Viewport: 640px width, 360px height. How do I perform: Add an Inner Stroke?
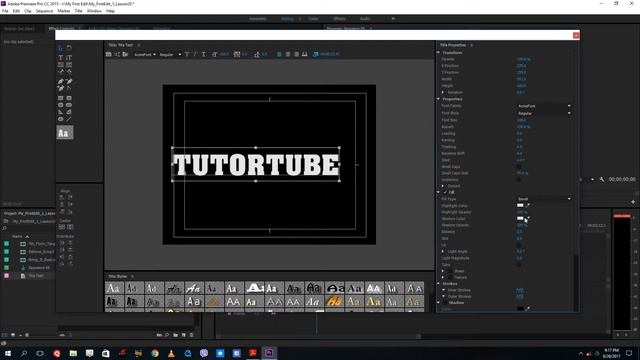coord(520,290)
